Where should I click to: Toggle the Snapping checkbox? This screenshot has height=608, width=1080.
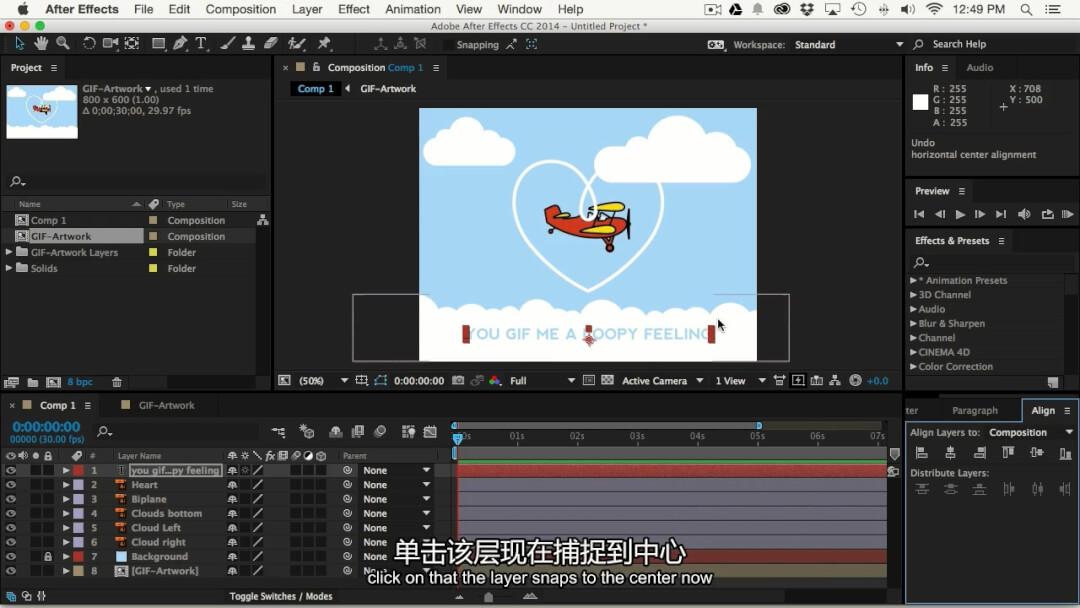[447, 45]
